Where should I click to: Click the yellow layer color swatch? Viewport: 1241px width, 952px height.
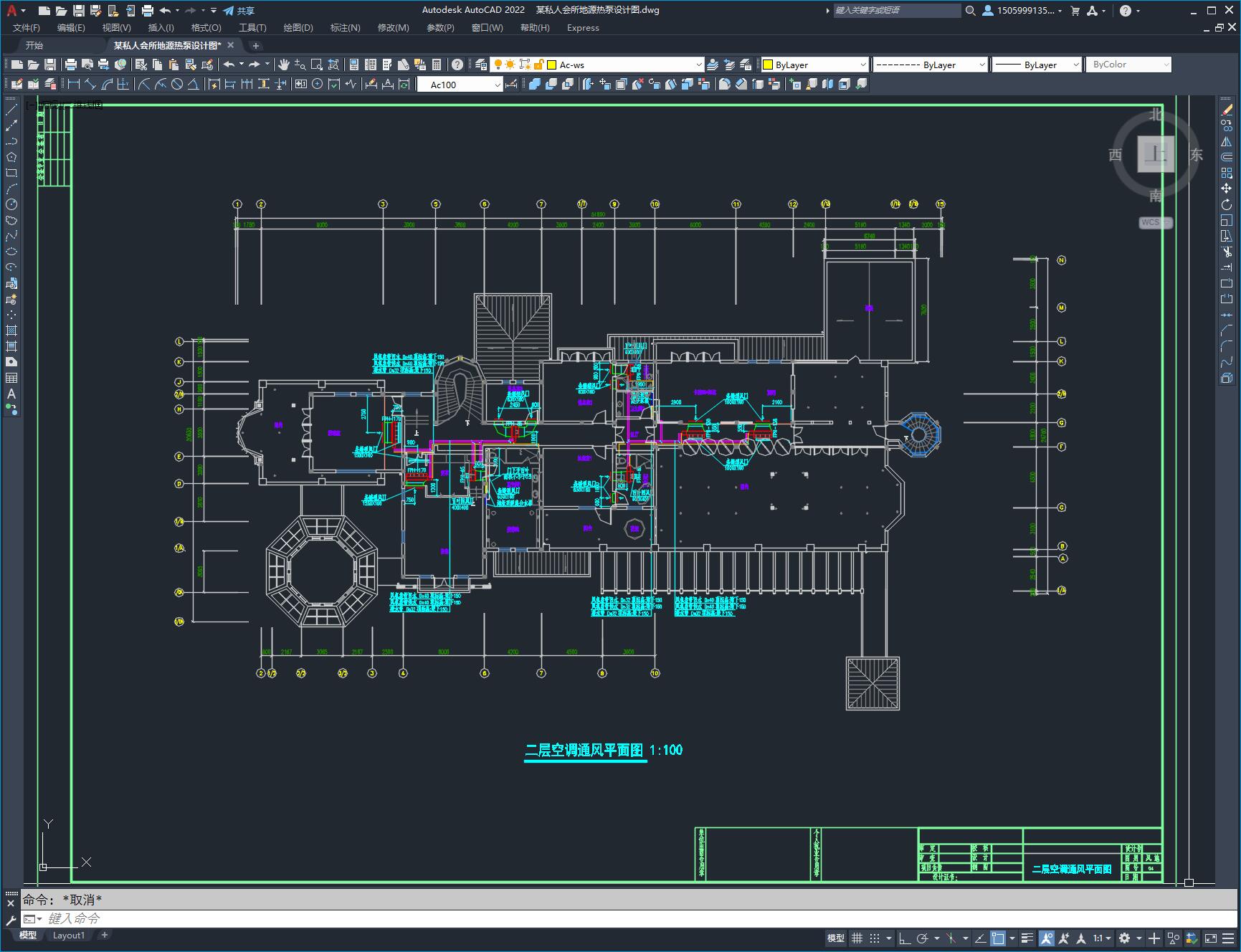(x=552, y=65)
